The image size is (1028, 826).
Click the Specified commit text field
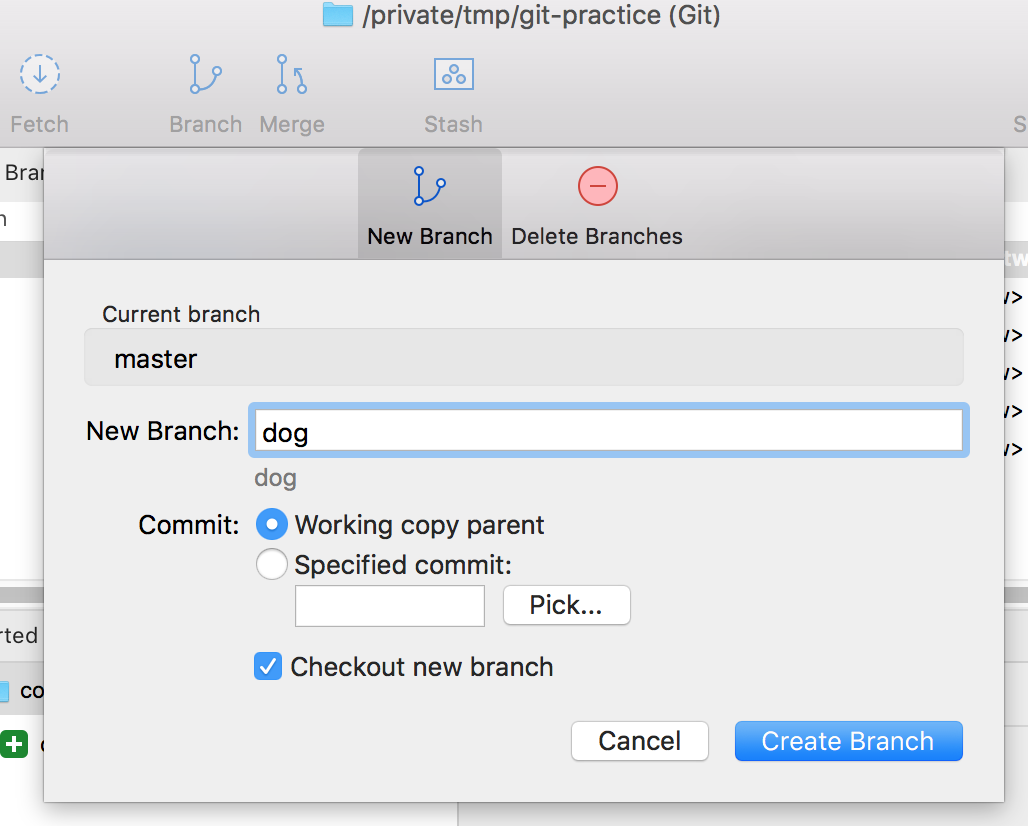(x=389, y=605)
